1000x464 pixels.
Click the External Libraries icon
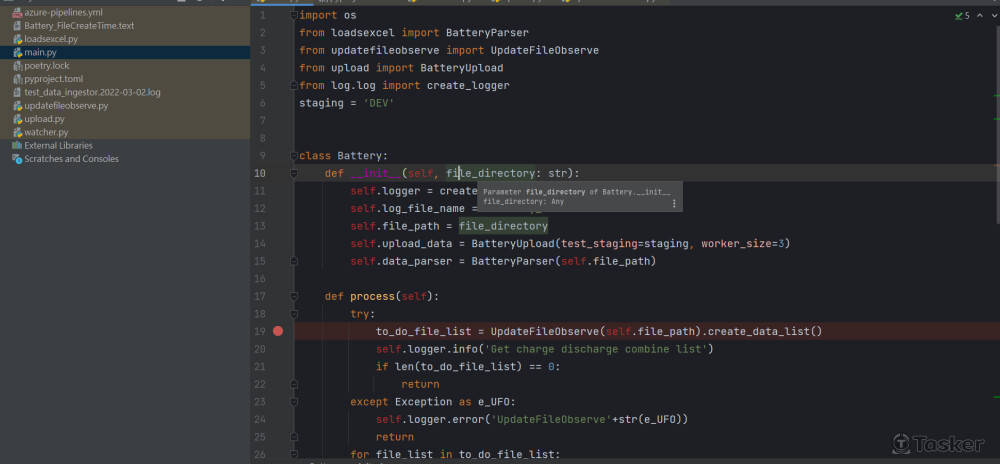tap(17, 146)
